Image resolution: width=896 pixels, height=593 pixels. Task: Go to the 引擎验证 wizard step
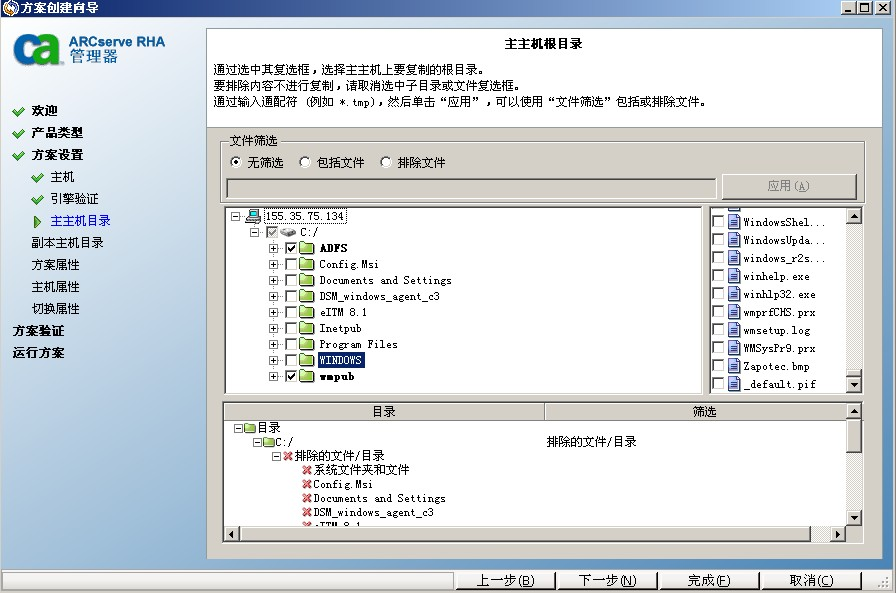(74, 198)
